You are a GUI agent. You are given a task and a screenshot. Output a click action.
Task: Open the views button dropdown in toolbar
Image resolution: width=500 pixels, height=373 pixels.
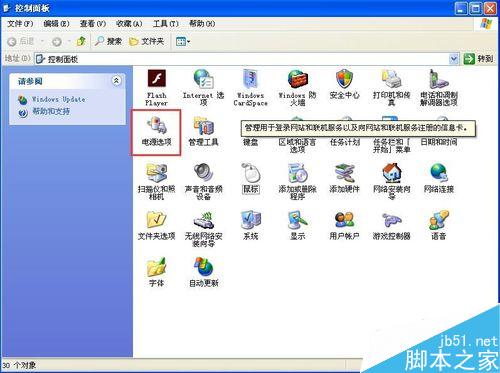183,42
